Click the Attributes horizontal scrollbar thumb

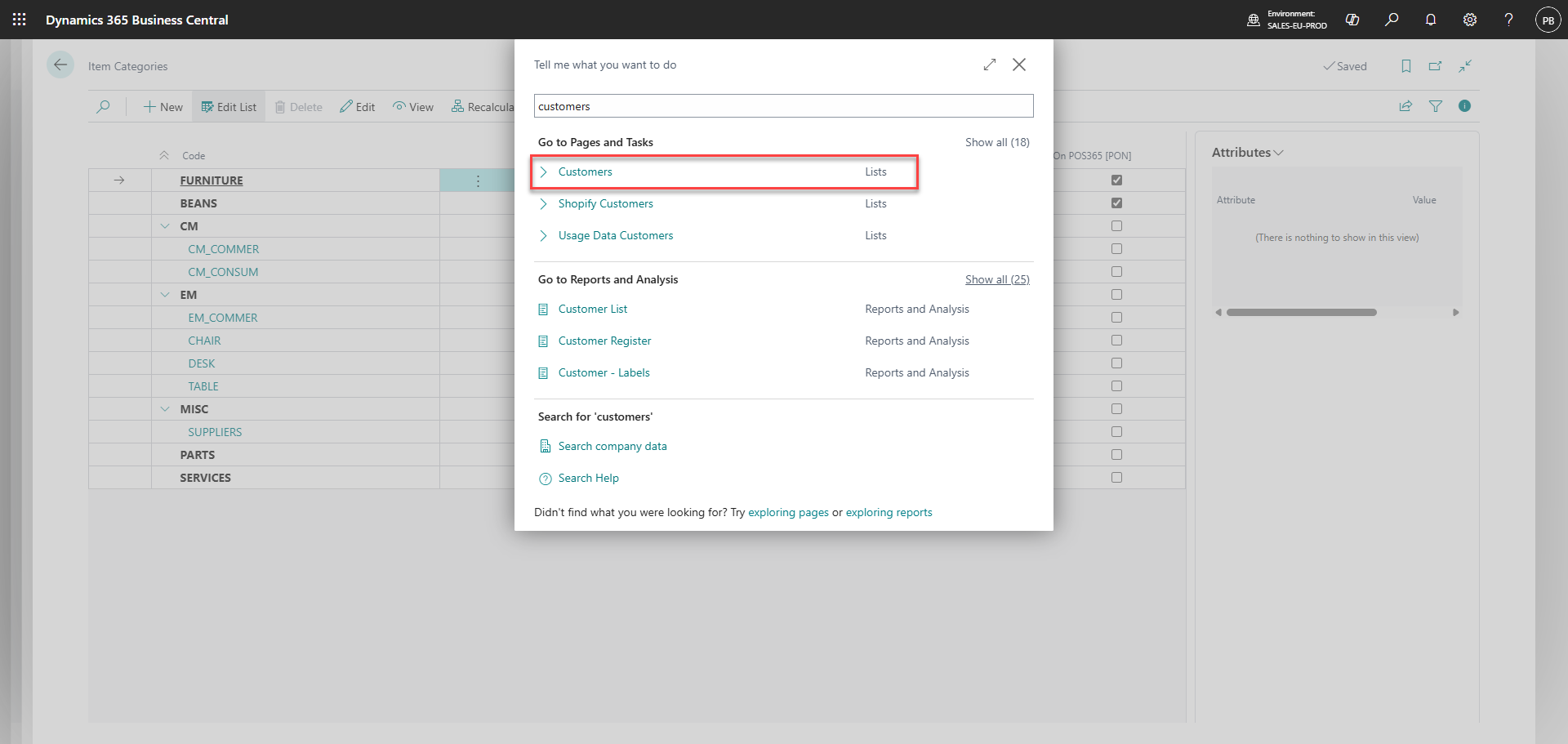1301,313
